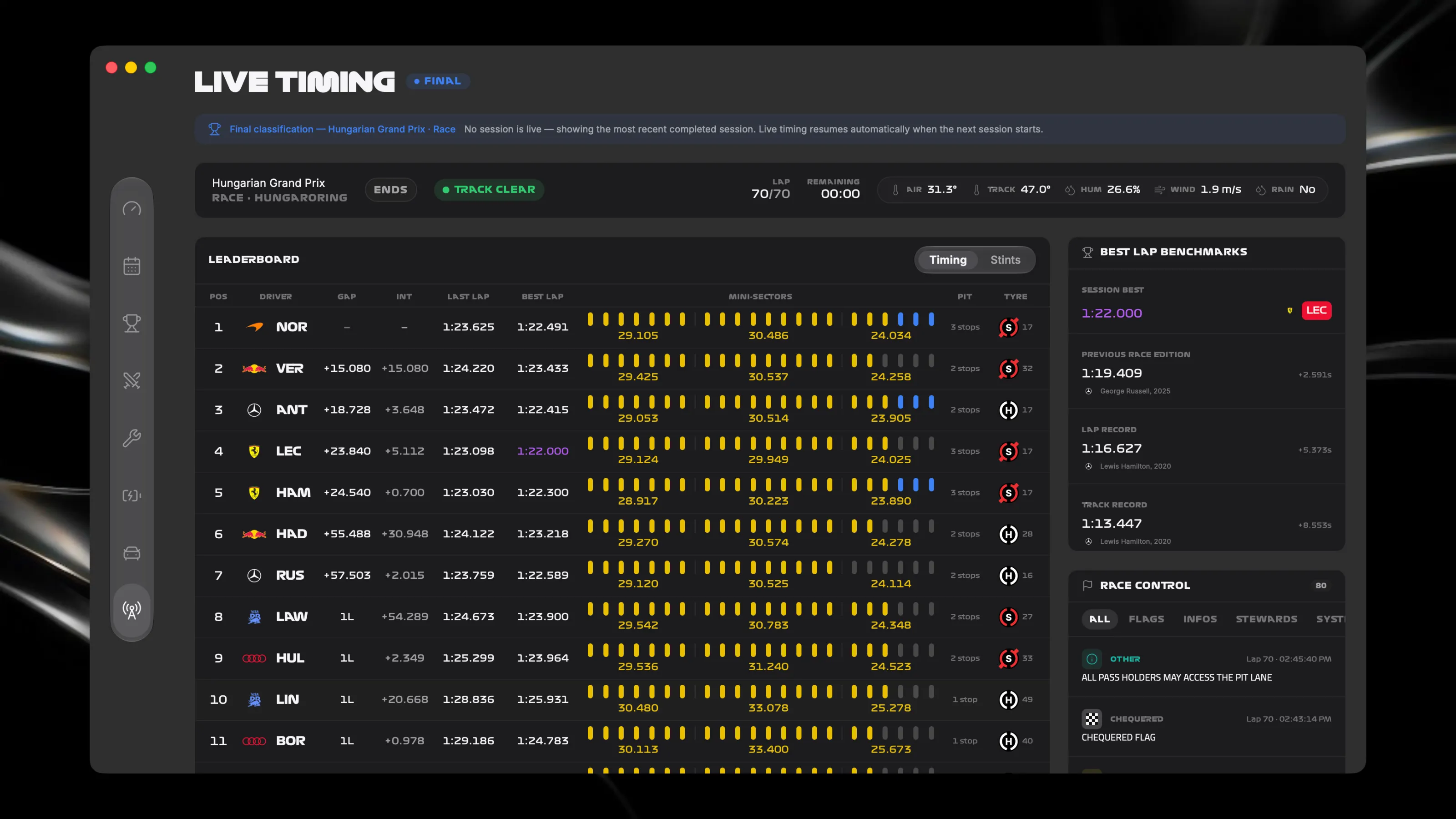Viewport: 1456px width, 819px height.
Task: Open the Final classification Hungarian Grand Prix link
Action: coord(343,129)
